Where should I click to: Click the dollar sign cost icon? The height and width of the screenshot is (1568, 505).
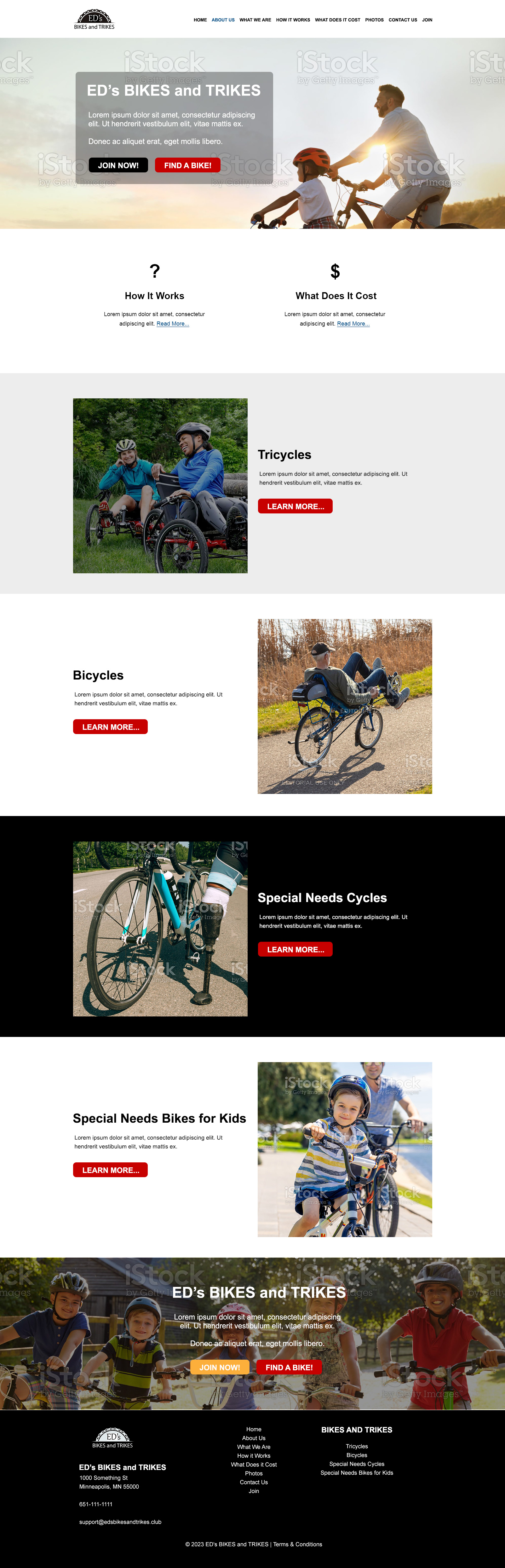click(x=335, y=271)
